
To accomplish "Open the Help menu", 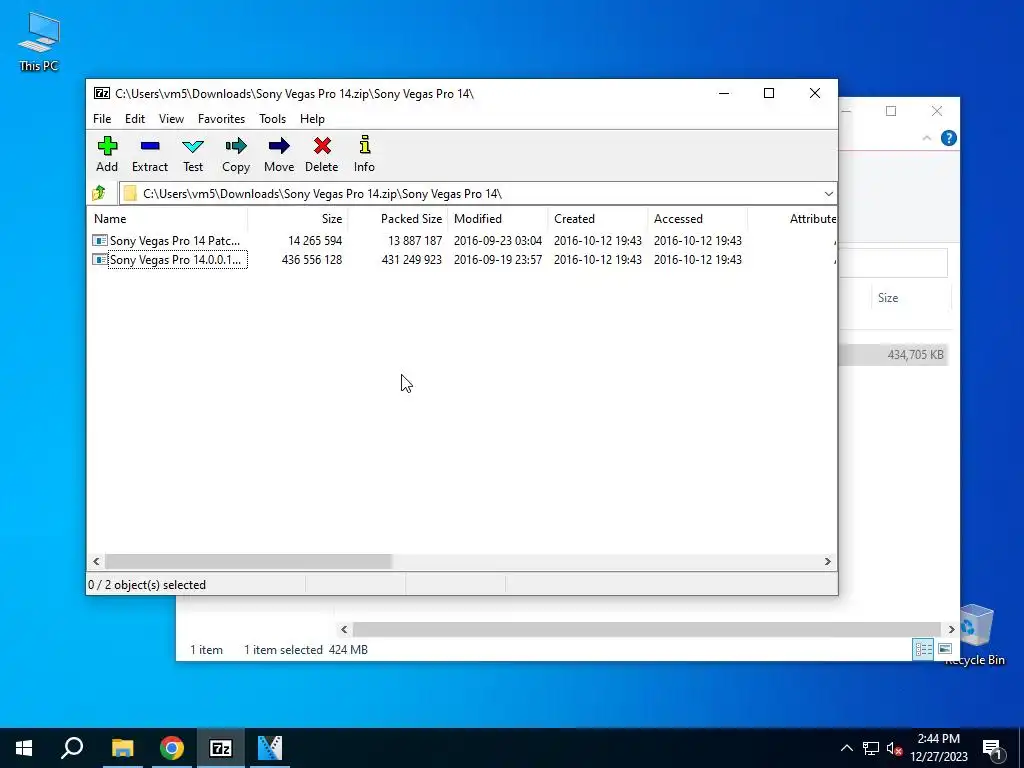I will [x=312, y=119].
